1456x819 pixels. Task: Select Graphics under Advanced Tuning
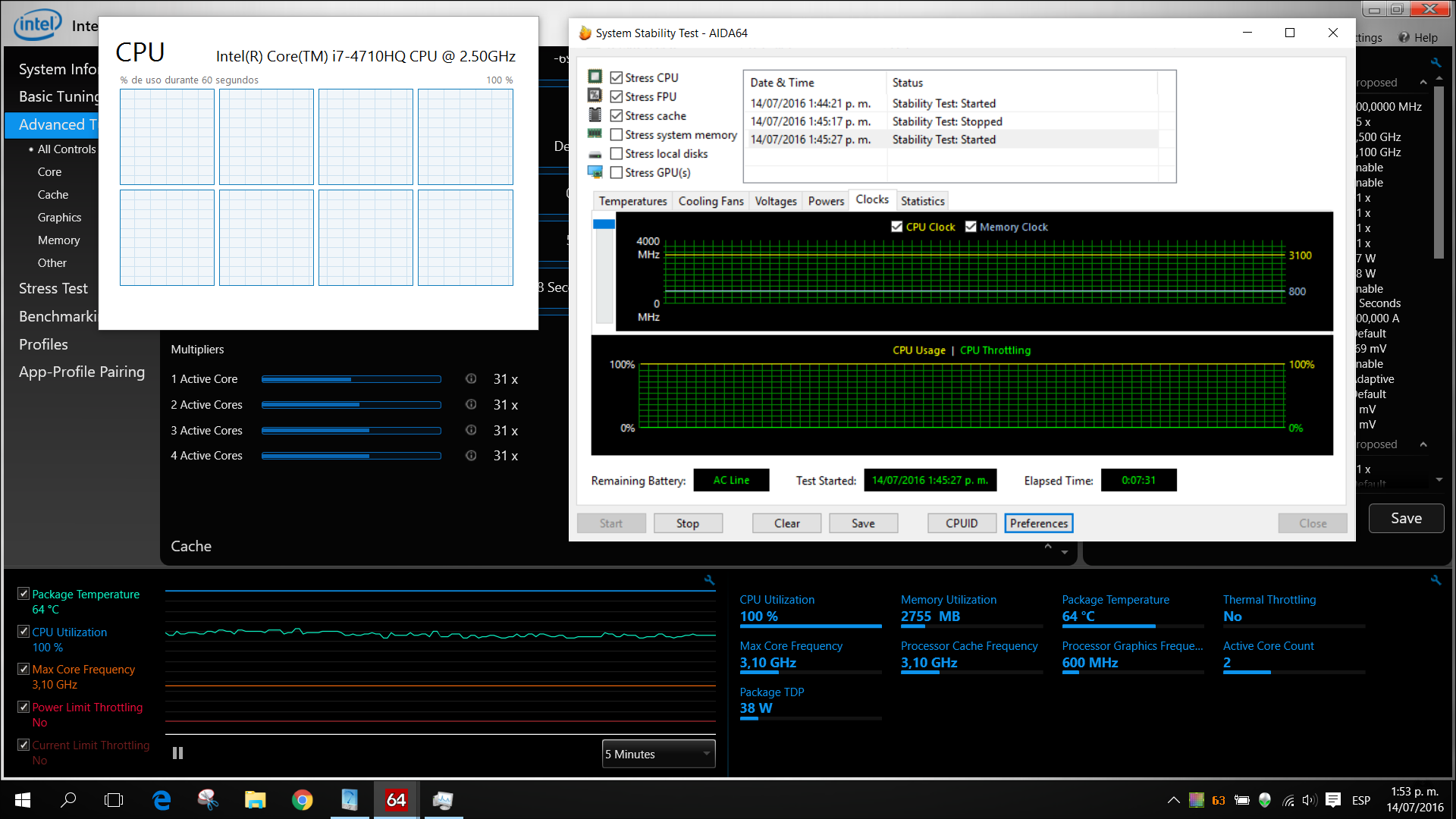click(59, 218)
